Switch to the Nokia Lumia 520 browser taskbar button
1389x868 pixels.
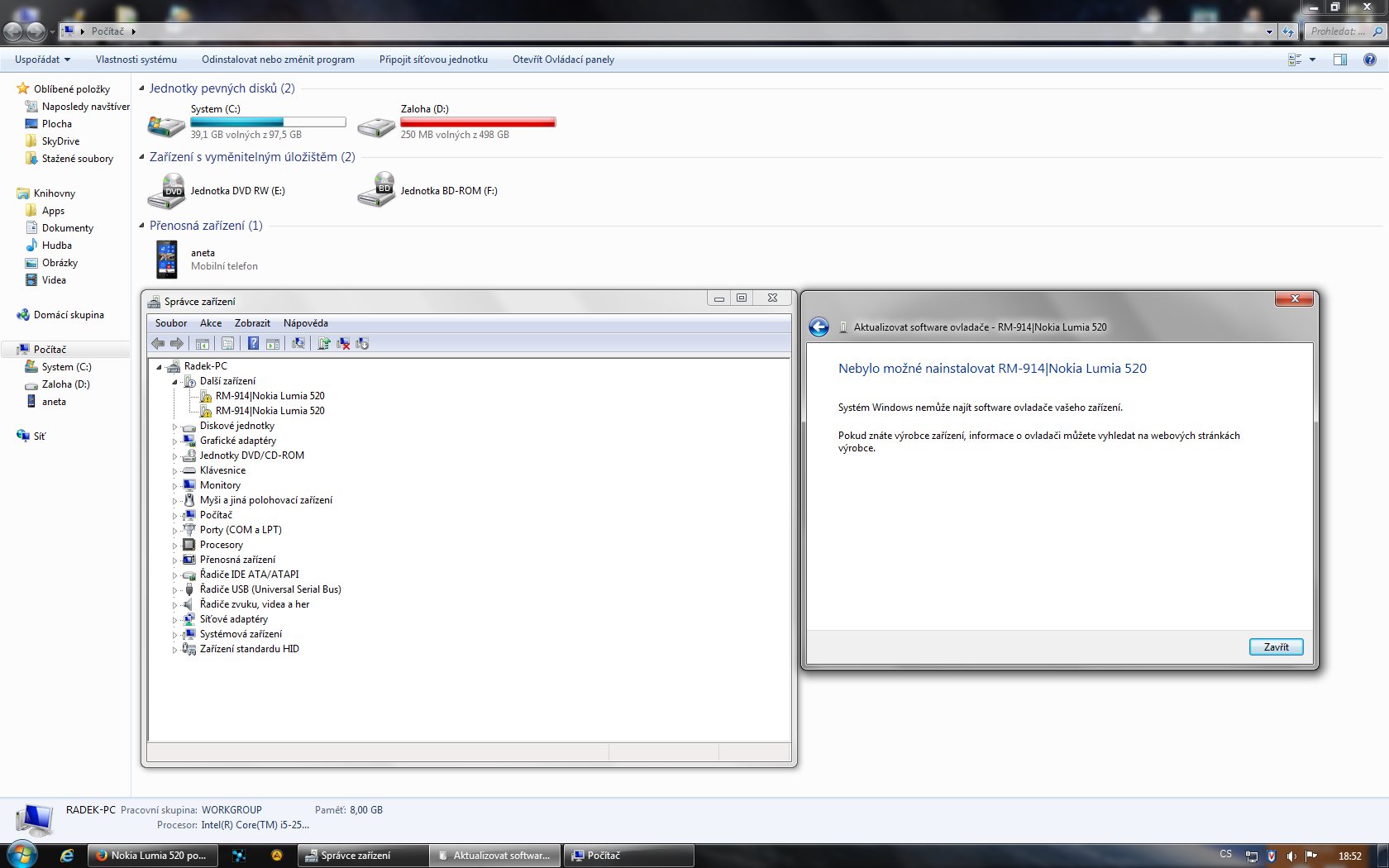pyautogui.click(x=154, y=856)
